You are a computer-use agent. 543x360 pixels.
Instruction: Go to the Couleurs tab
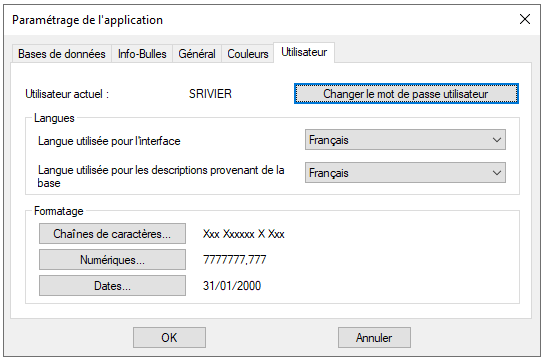(x=248, y=54)
